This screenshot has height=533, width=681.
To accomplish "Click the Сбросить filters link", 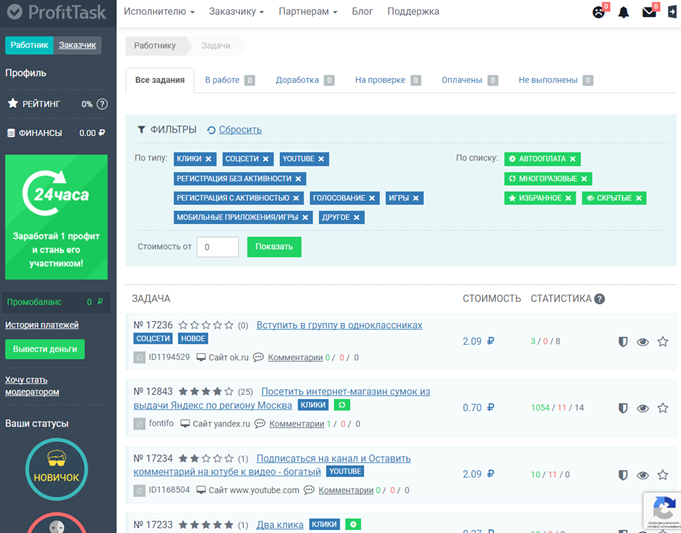I will click(240, 130).
